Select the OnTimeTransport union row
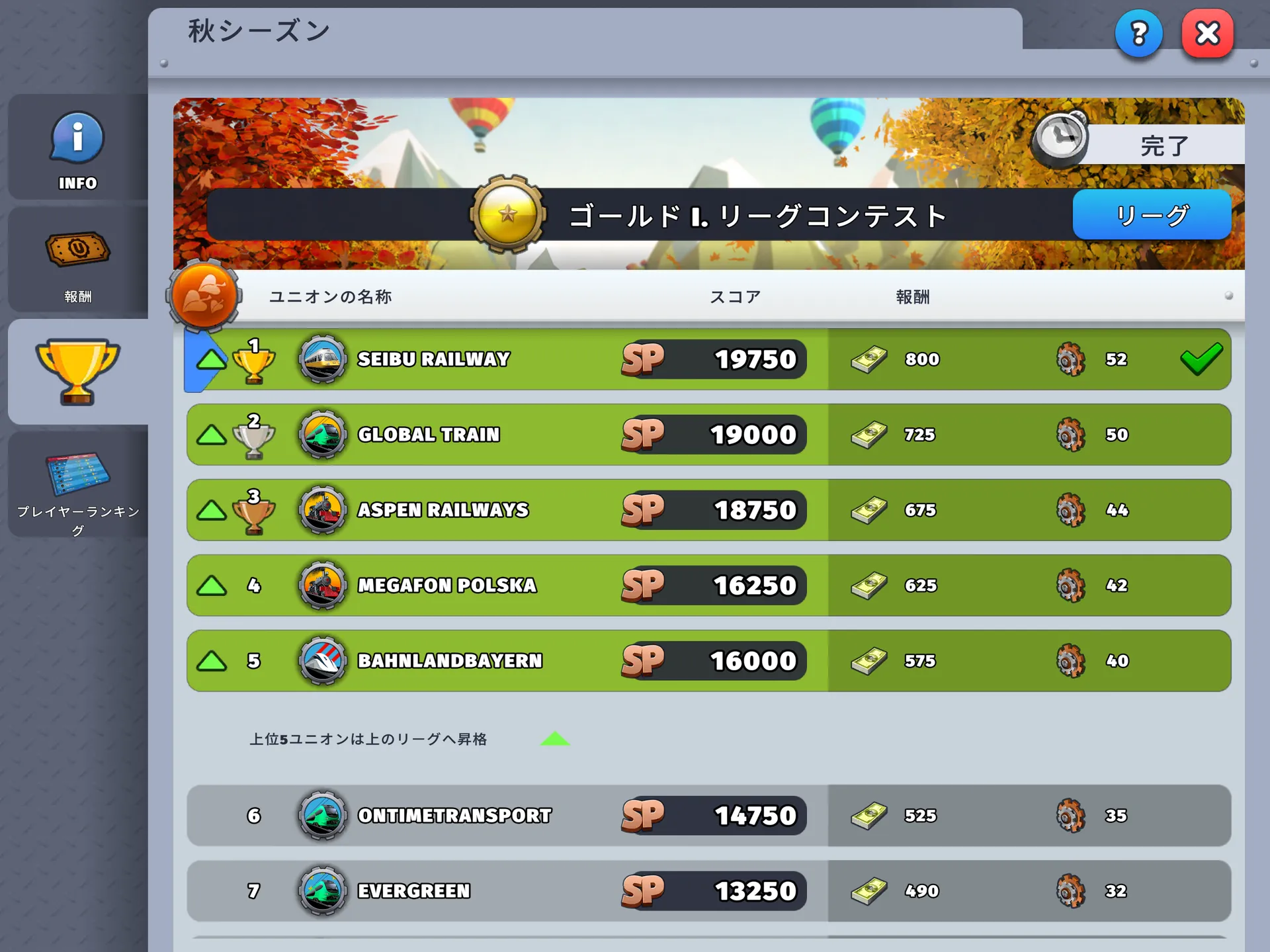1270x952 pixels. (x=708, y=816)
